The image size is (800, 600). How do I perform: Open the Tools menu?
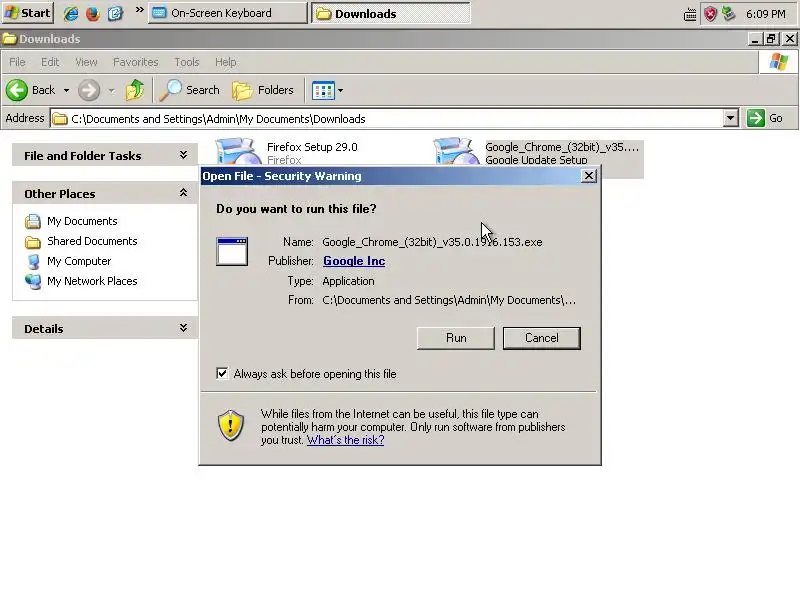[187, 62]
